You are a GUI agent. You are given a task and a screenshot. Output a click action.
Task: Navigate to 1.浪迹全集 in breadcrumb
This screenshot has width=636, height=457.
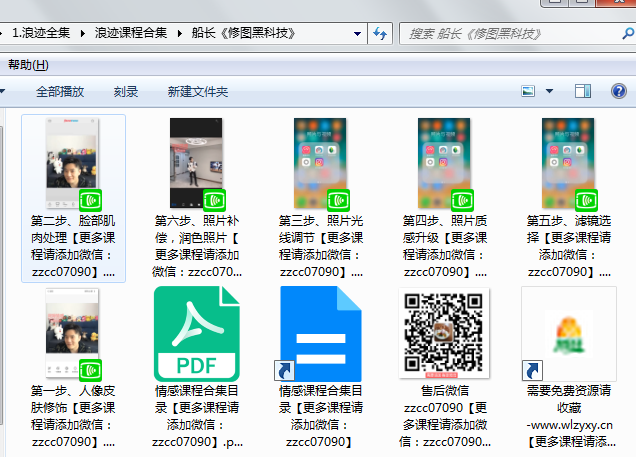coord(41,33)
